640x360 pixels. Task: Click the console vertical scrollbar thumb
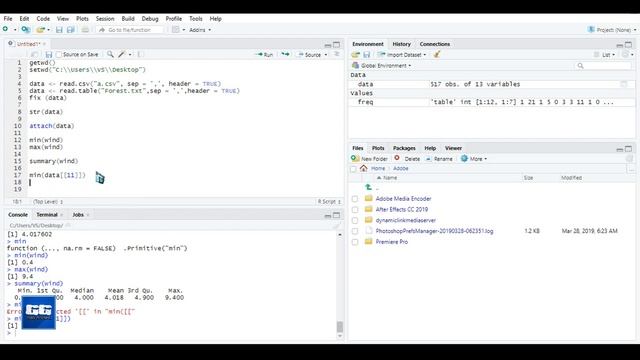340,327
